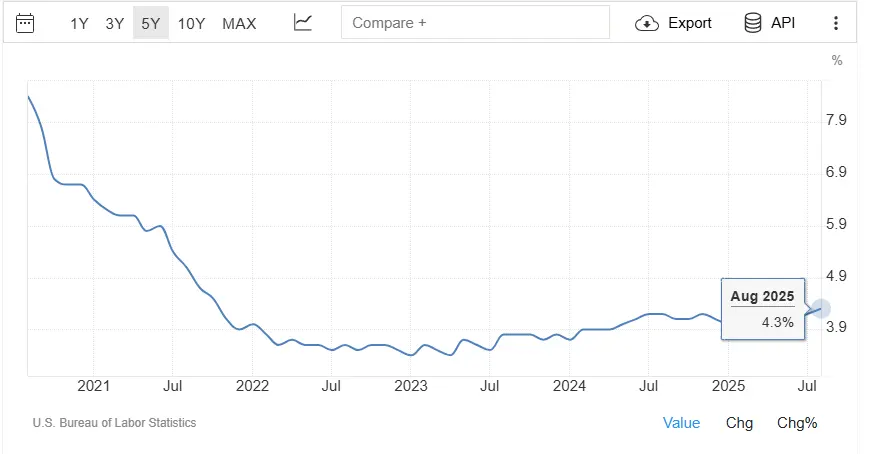Switch to the 10Y time range

(191, 23)
